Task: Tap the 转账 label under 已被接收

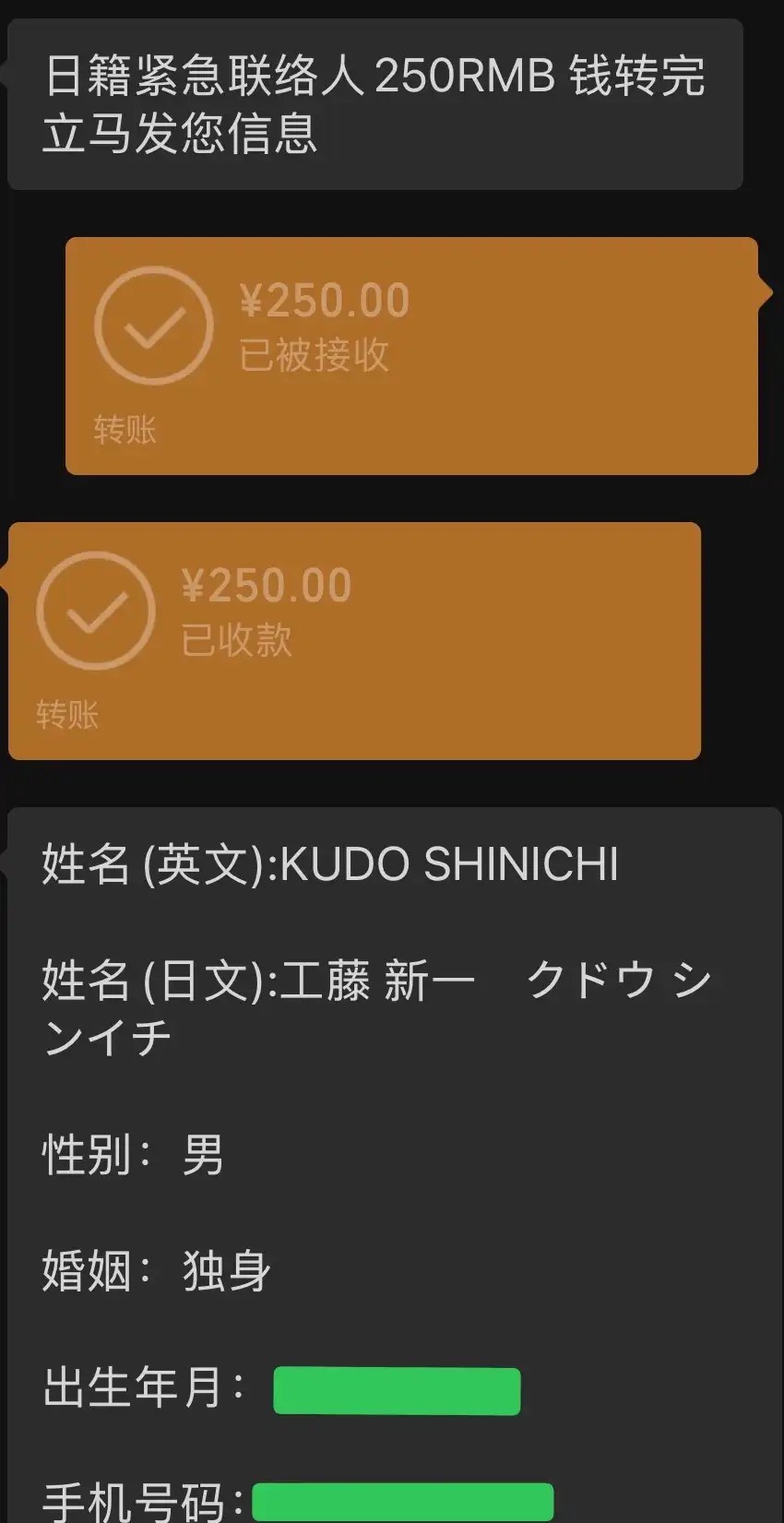Action: [x=125, y=430]
